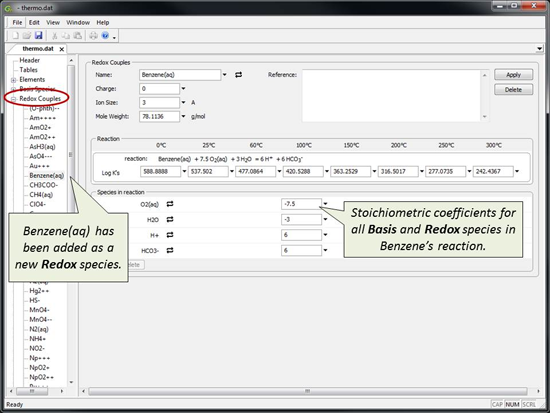Open the Window menu
Screen dimensions: 550x413
coord(78,22)
